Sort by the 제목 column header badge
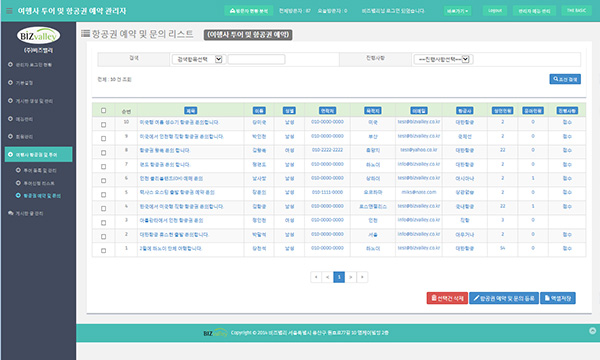The width and height of the screenshot is (600, 360). tap(191, 111)
